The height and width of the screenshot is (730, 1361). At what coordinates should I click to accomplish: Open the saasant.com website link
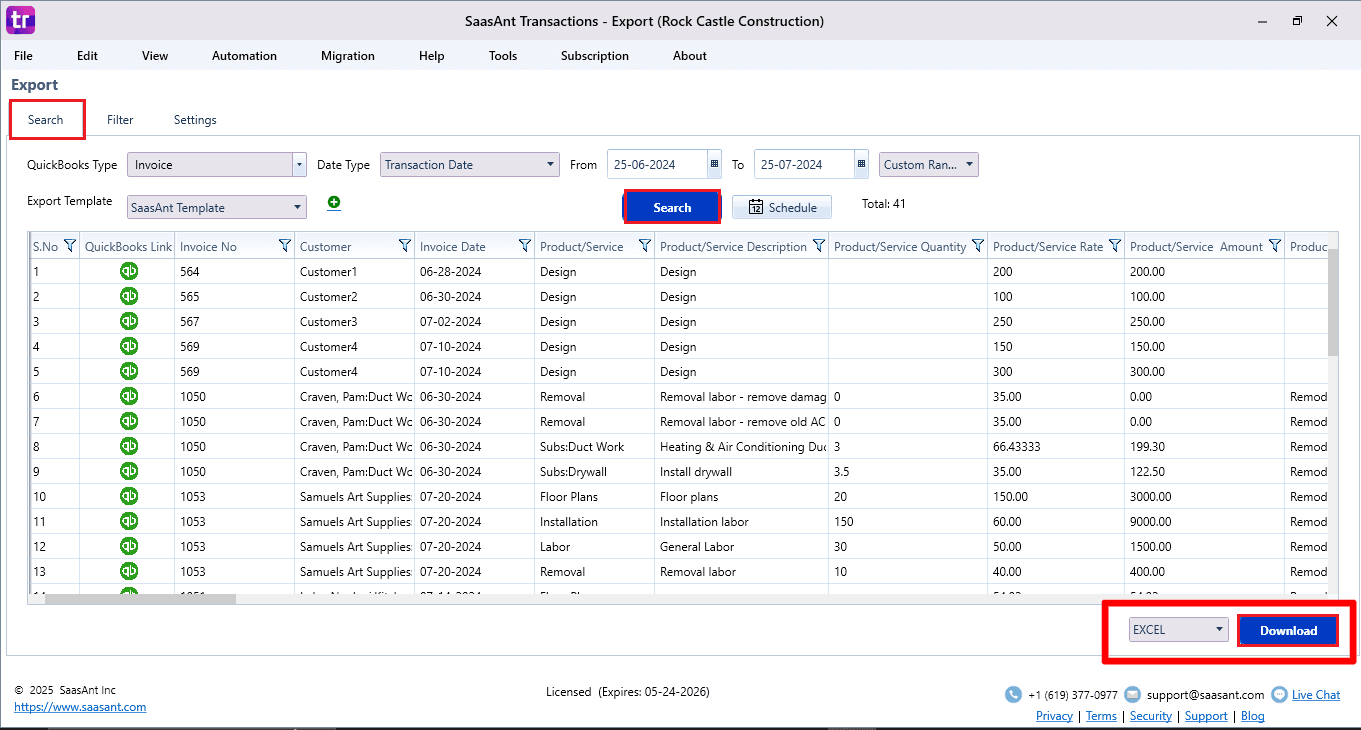pyautogui.click(x=79, y=706)
